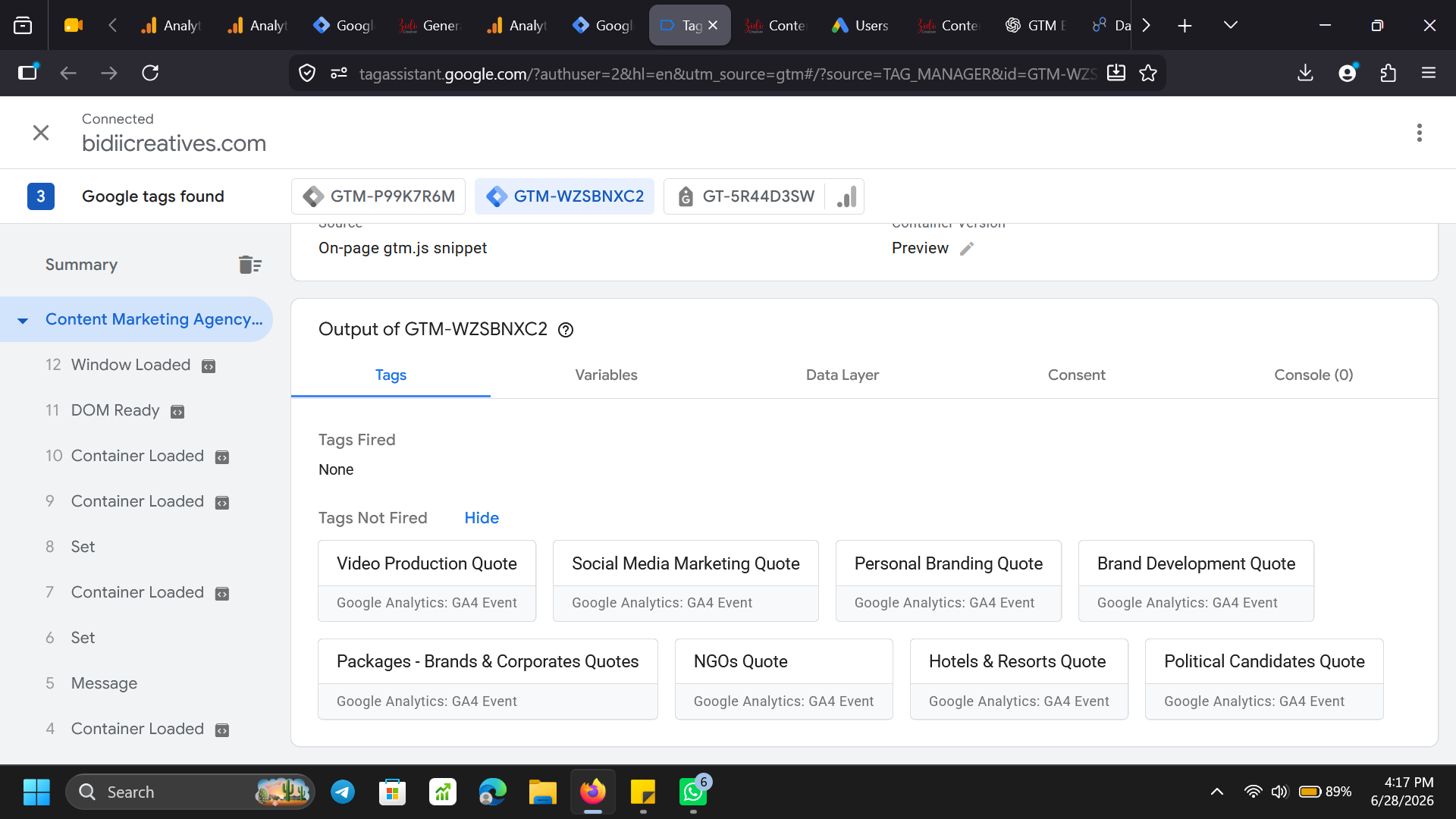Open the Social Media Marketing Quote tag
This screenshot has width=1456, height=819.
click(x=686, y=581)
